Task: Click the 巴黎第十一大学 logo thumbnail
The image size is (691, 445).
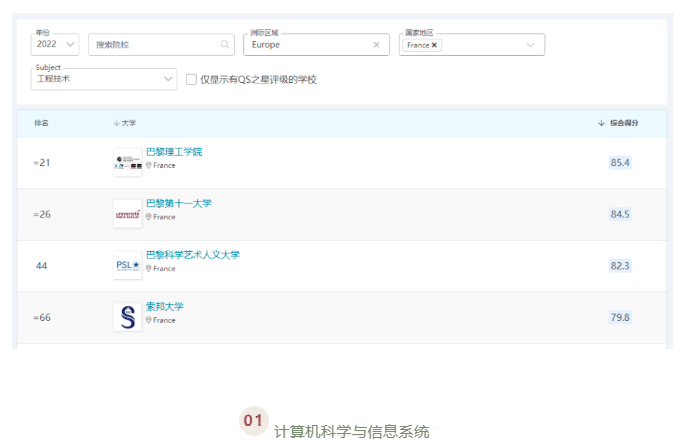Action: point(128,214)
